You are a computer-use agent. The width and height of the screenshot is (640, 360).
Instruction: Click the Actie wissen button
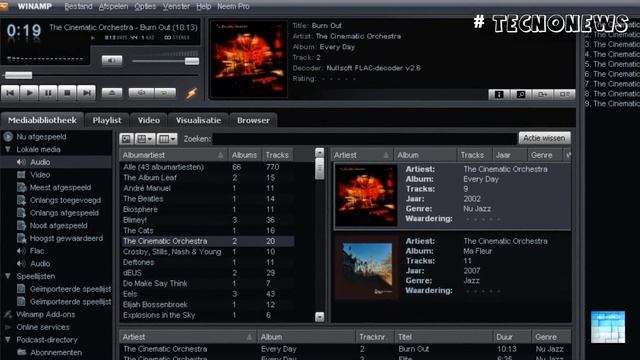(x=544, y=138)
